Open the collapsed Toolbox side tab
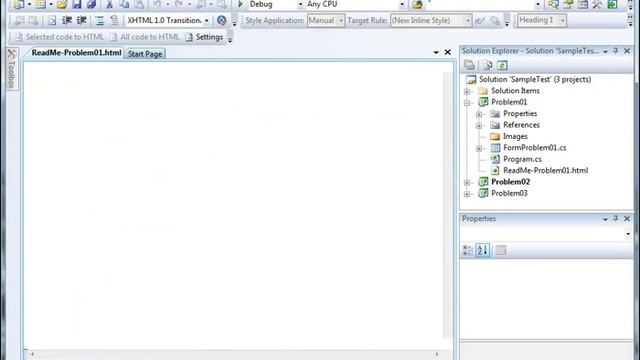The height and width of the screenshot is (360, 640). (12, 69)
